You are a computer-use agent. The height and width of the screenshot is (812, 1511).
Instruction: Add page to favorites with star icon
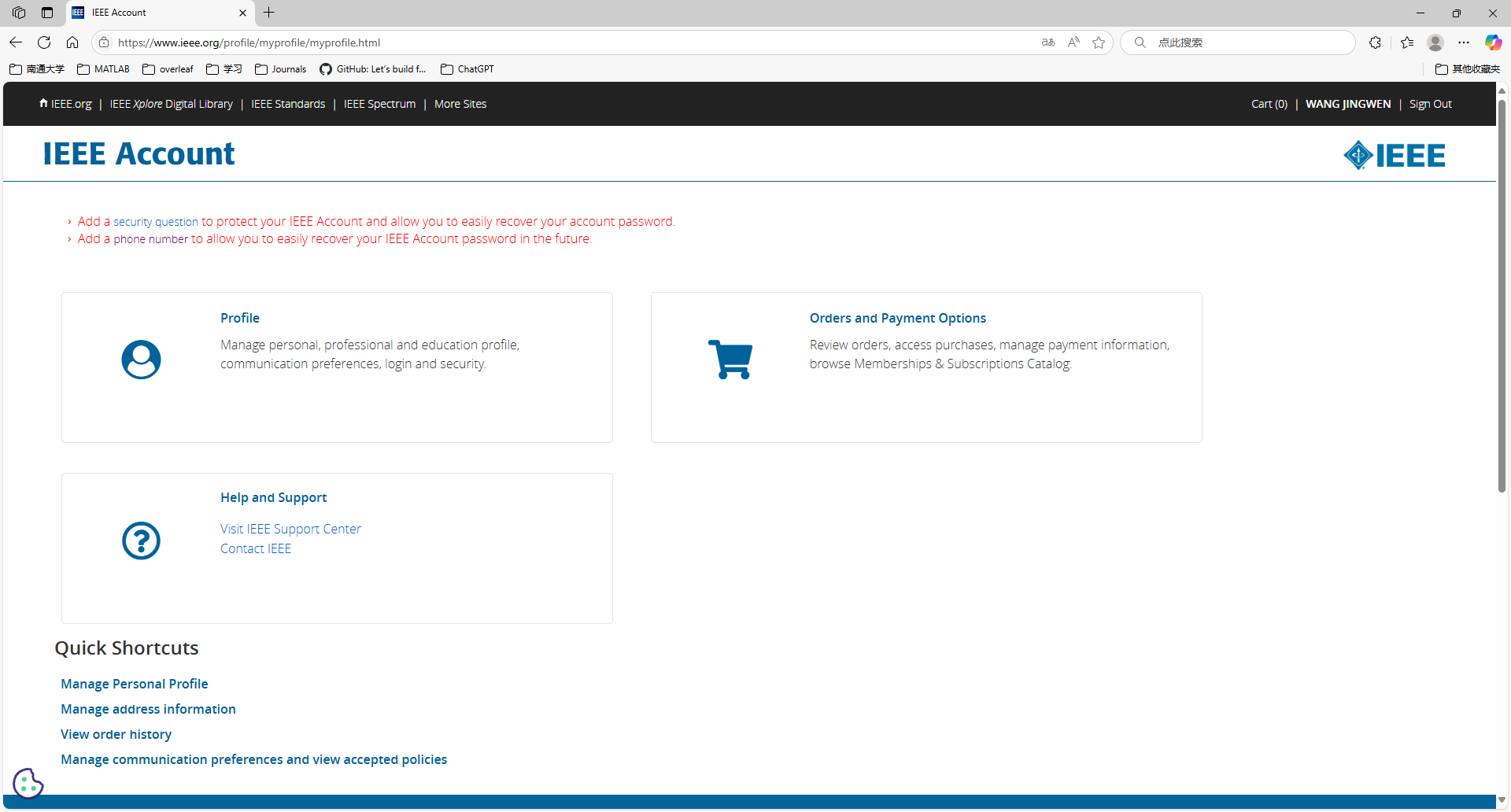click(x=1099, y=42)
